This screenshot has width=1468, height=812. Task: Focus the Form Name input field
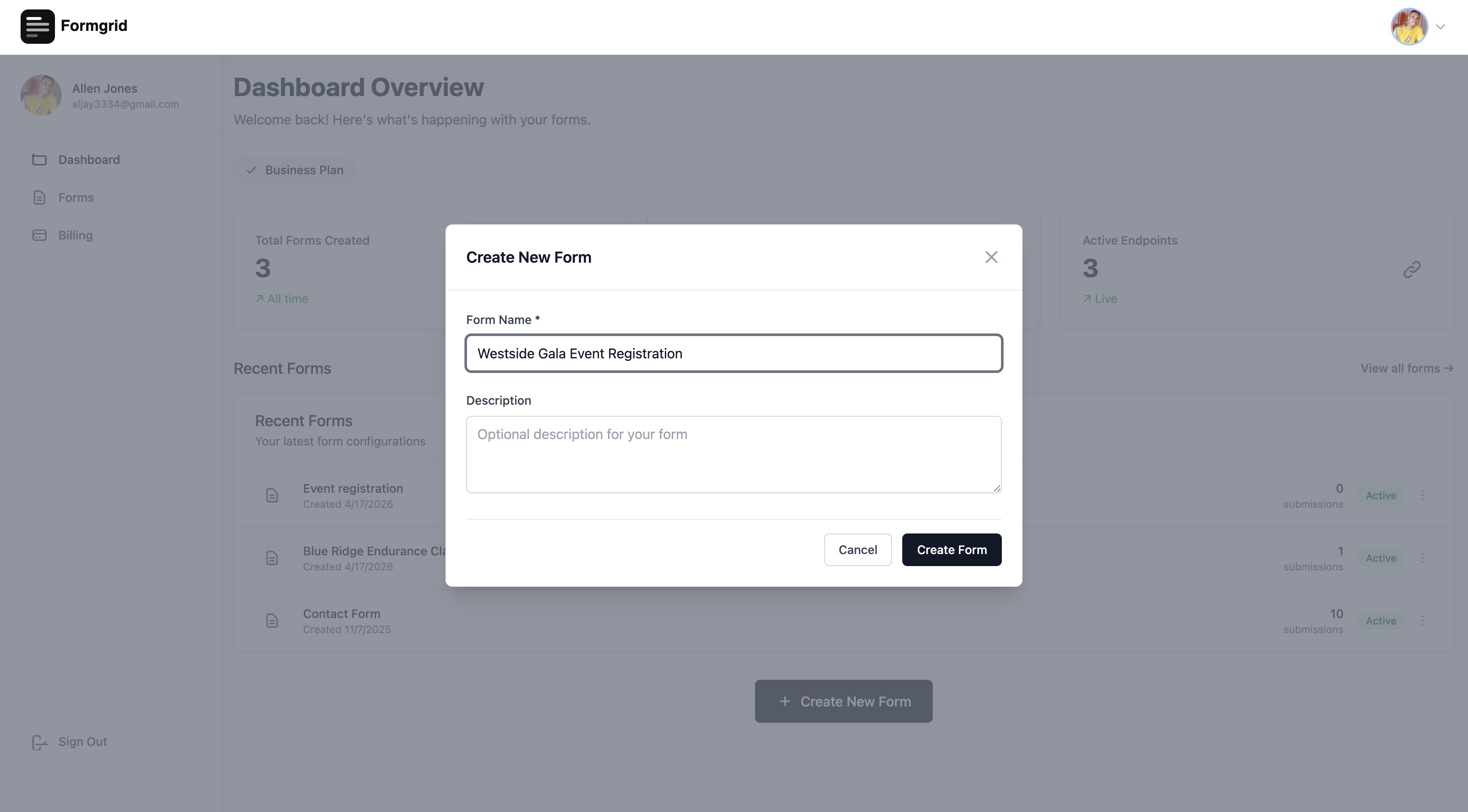click(734, 353)
